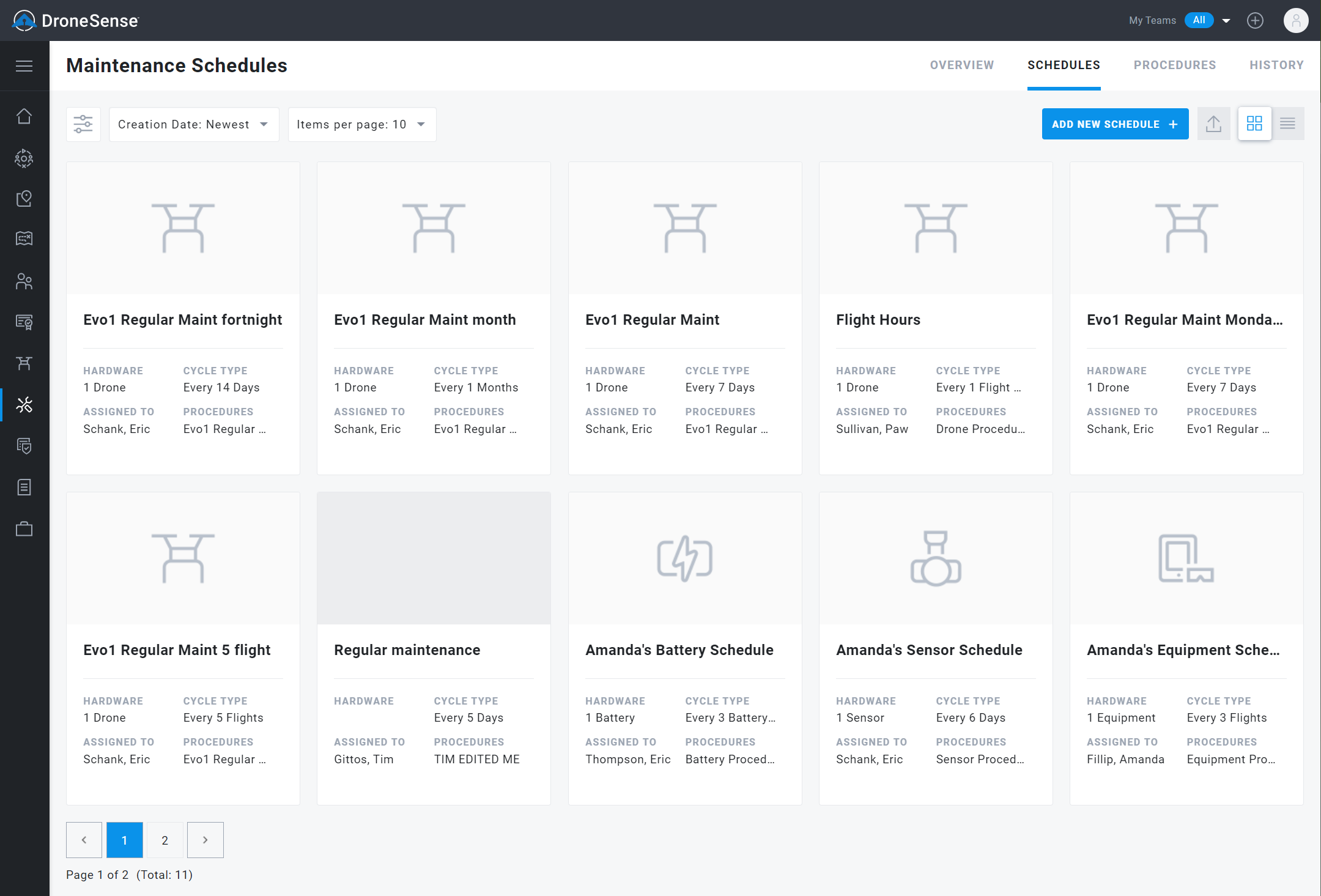This screenshot has width=1321, height=896.
Task: Click the Regular maintenance empty thumbnail
Action: (434, 558)
